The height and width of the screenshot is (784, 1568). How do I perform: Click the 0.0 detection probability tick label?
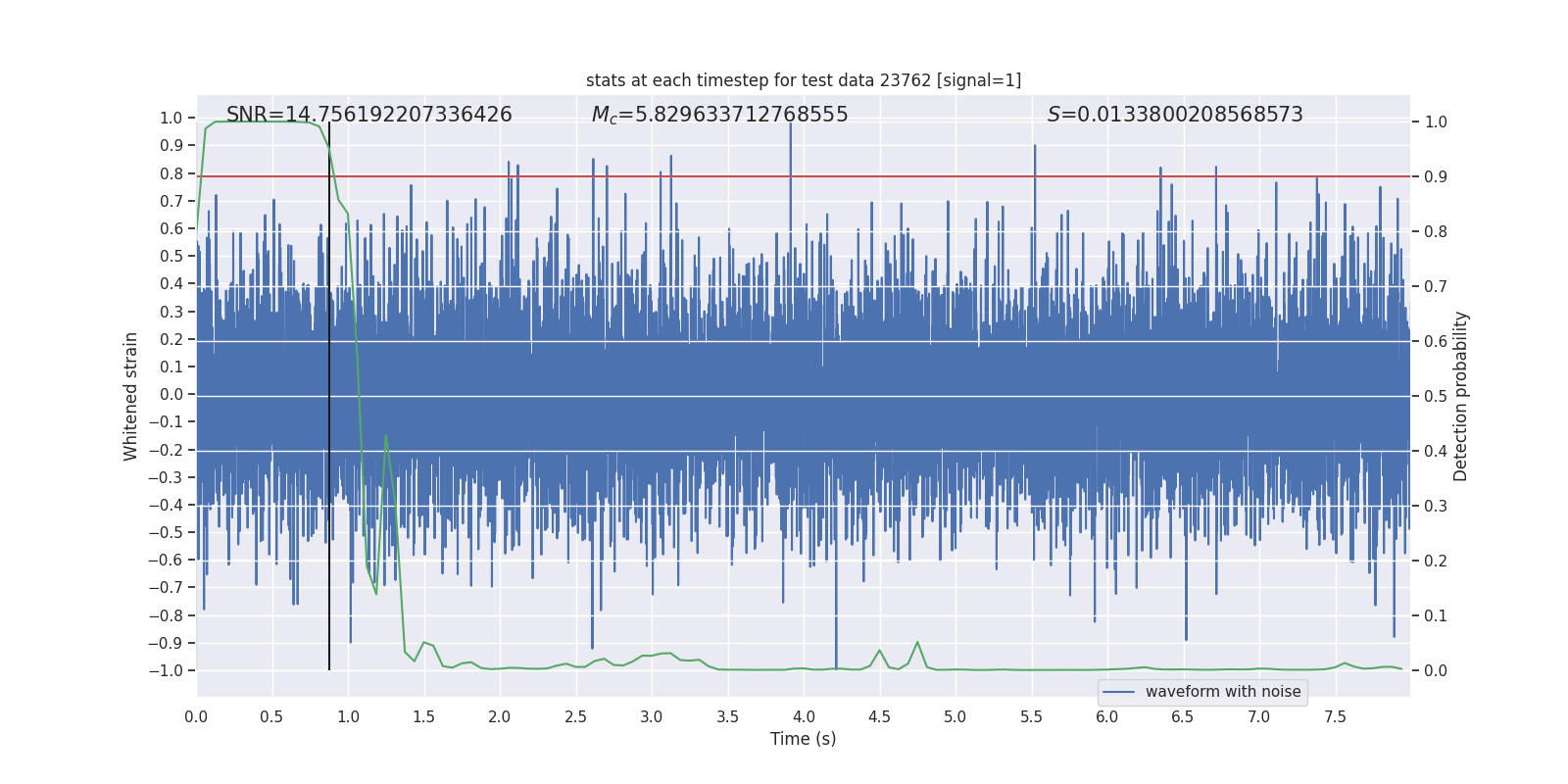point(1436,670)
